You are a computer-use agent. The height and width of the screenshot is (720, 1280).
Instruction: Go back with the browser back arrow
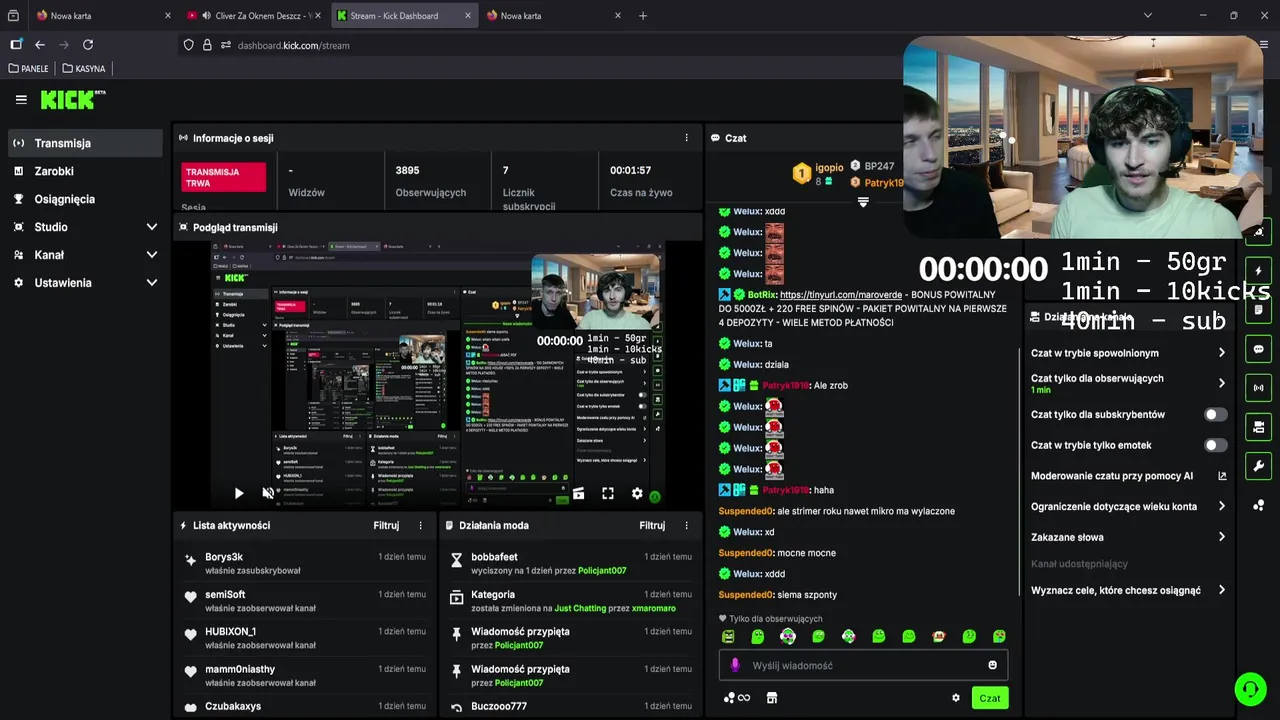click(x=40, y=45)
